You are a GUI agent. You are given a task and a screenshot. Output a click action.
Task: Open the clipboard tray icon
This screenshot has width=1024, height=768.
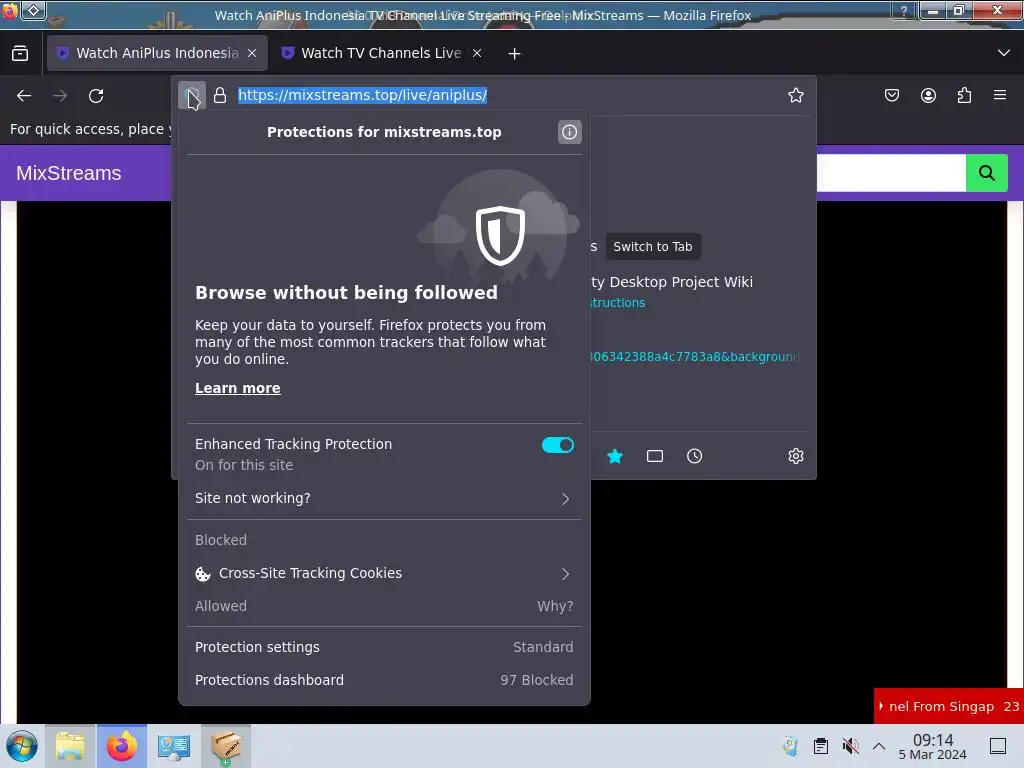point(821,746)
